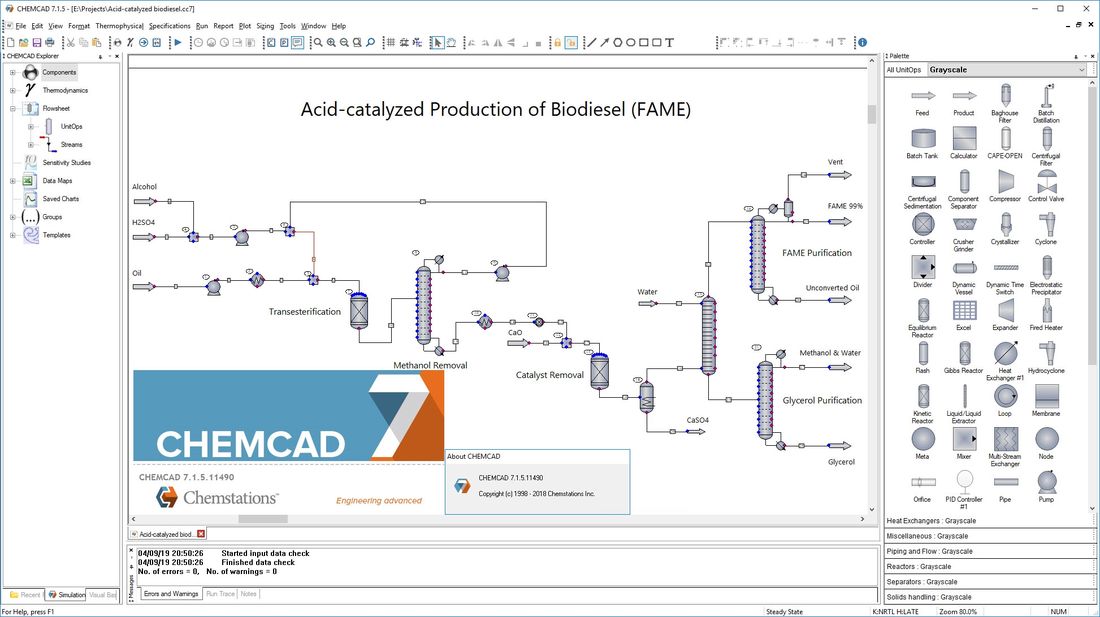Click the blue info icon in toolbar
The width and height of the screenshot is (1100, 617).
pyautogui.click(x=862, y=43)
